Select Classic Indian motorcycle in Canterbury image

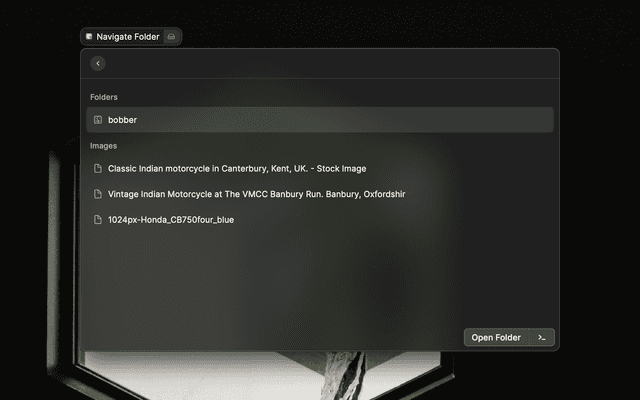237,168
